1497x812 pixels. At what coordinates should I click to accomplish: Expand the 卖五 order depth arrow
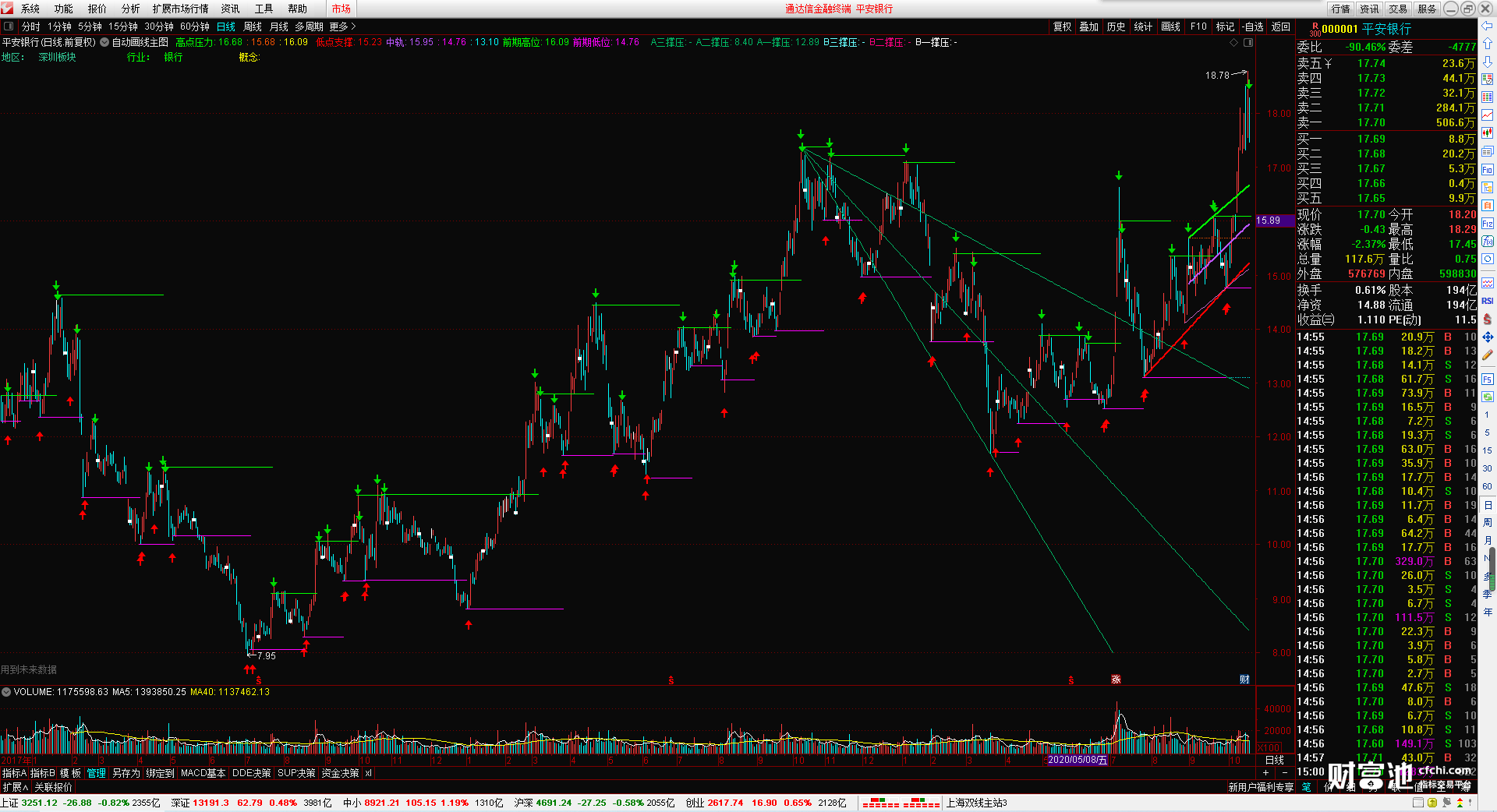pos(1328,63)
